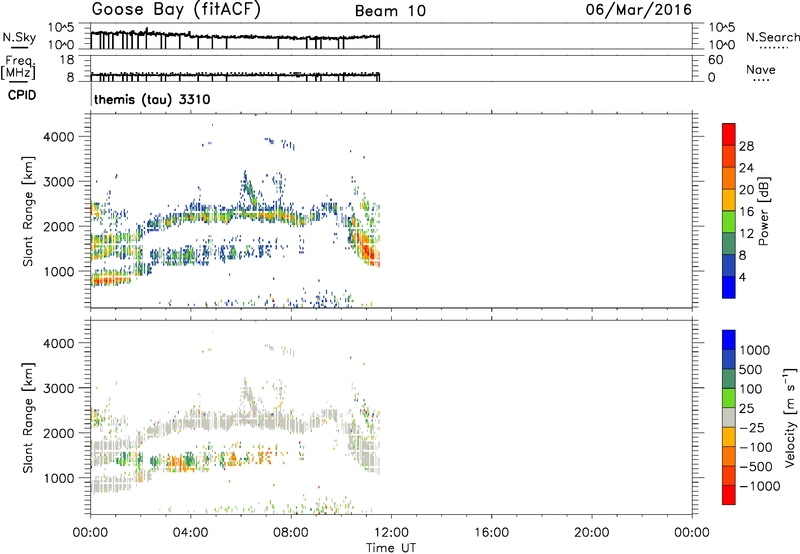The image size is (800, 554).
Task: Click the Time UT axis title
Action: pyautogui.click(x=391, y=548)
